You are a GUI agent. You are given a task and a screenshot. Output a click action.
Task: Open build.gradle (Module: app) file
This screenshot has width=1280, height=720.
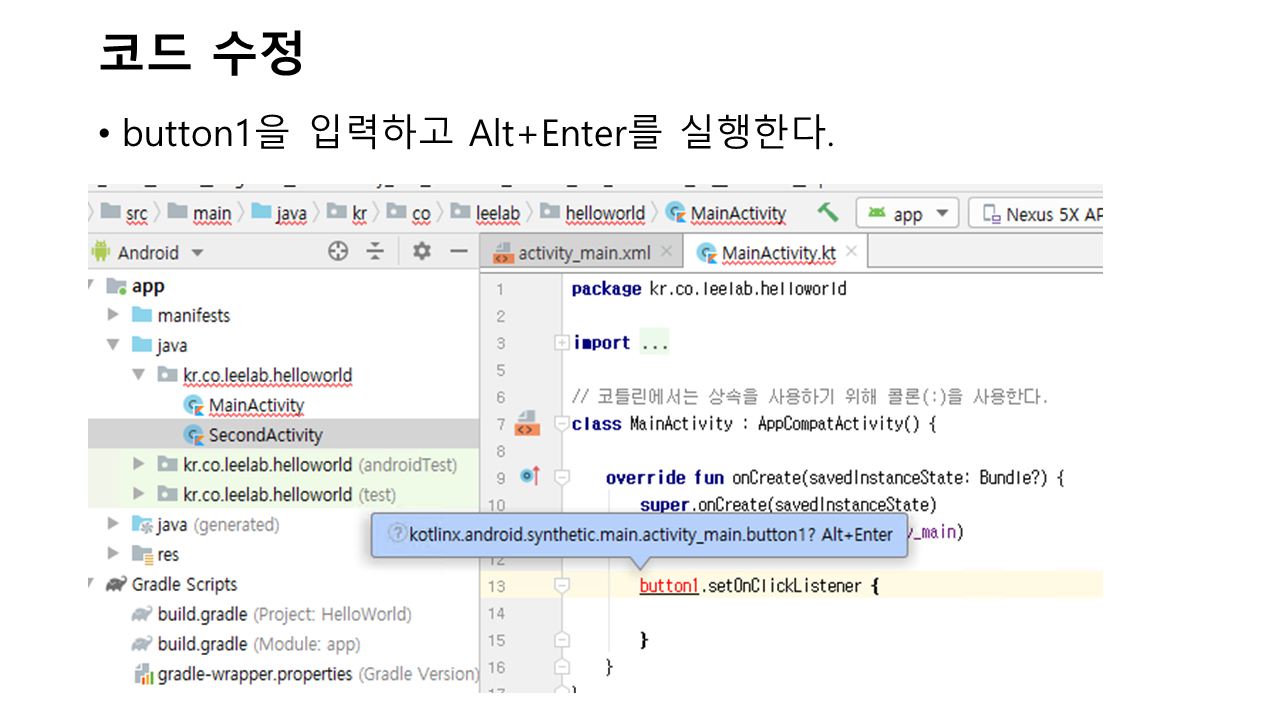[x=258, y=644]
